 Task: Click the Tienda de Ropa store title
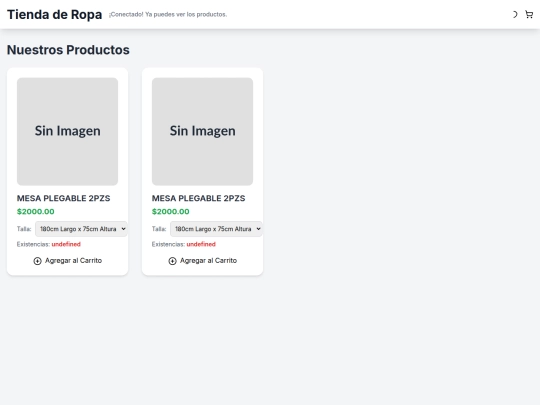[54, 14]
